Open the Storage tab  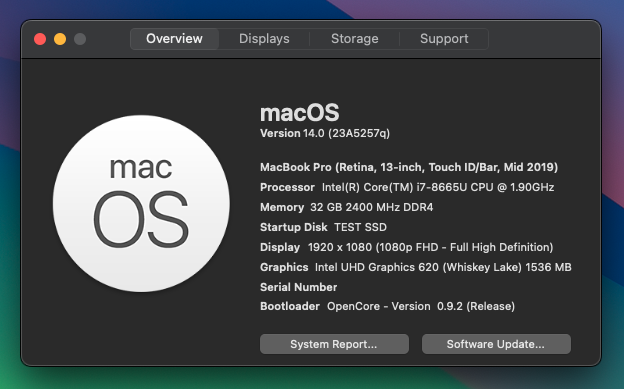click(x=355, y=39)
